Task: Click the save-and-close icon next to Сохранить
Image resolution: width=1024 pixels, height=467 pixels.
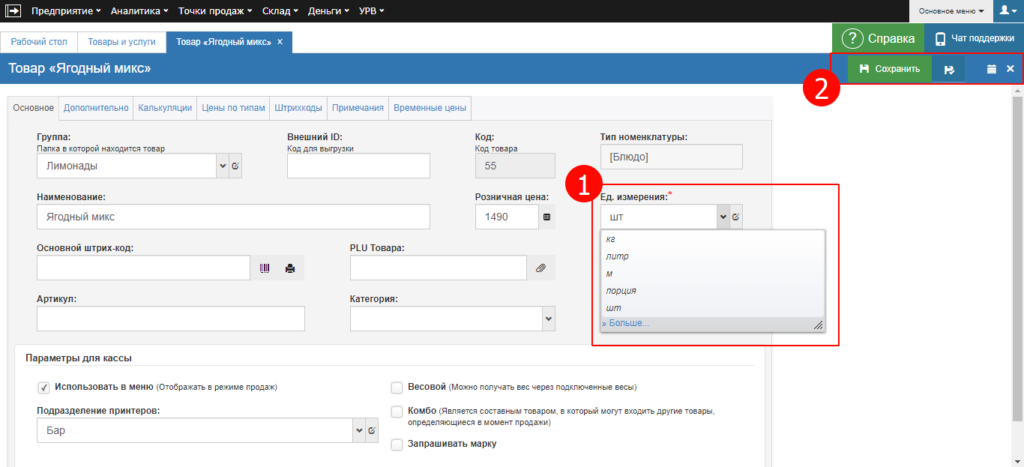Action: [x=949, y=69]
